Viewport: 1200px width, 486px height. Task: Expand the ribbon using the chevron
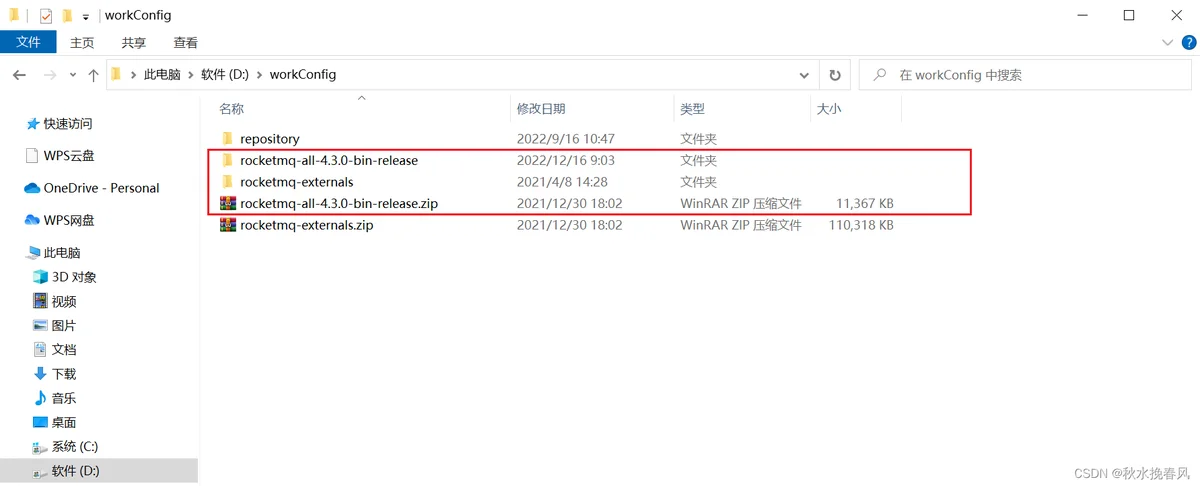[x=1167, y=43]
